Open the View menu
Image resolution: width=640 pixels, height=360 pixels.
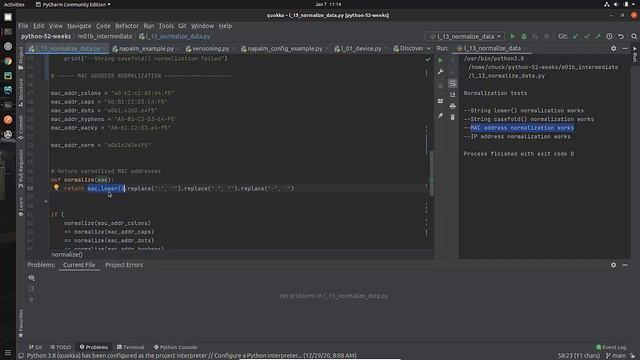pyautogui.click(x=56, y=26)
